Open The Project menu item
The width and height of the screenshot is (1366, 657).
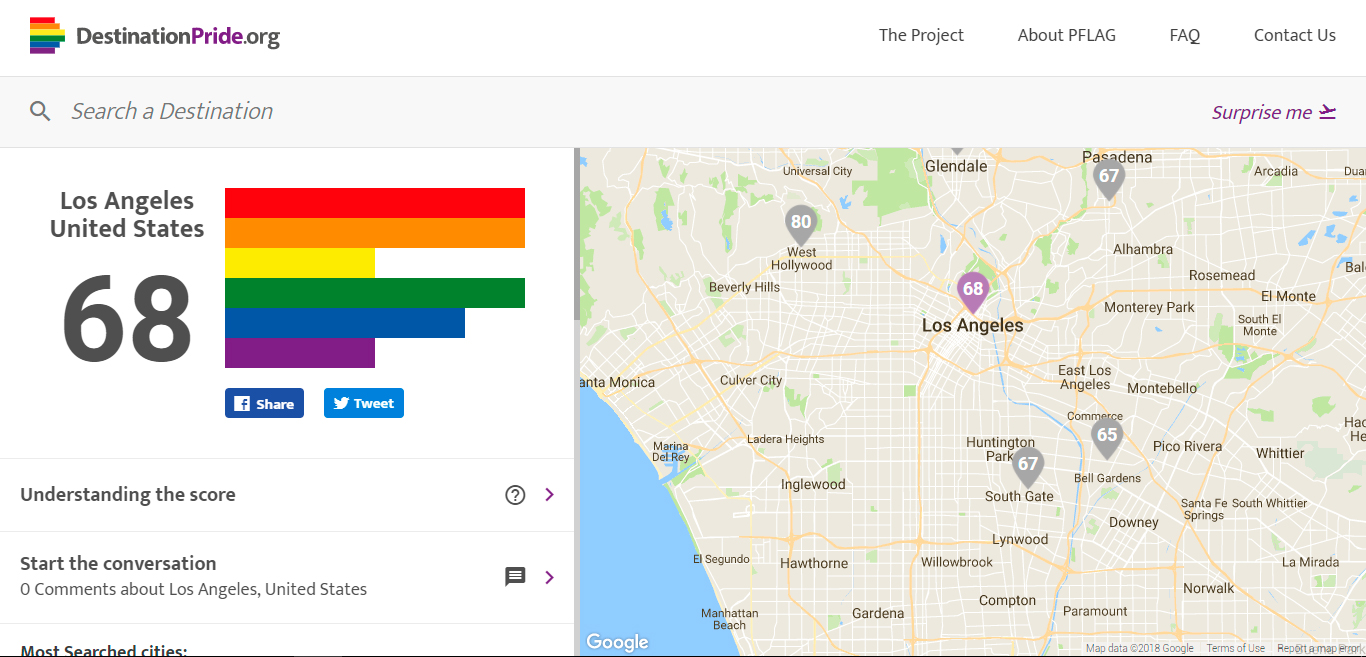(921, 35)
